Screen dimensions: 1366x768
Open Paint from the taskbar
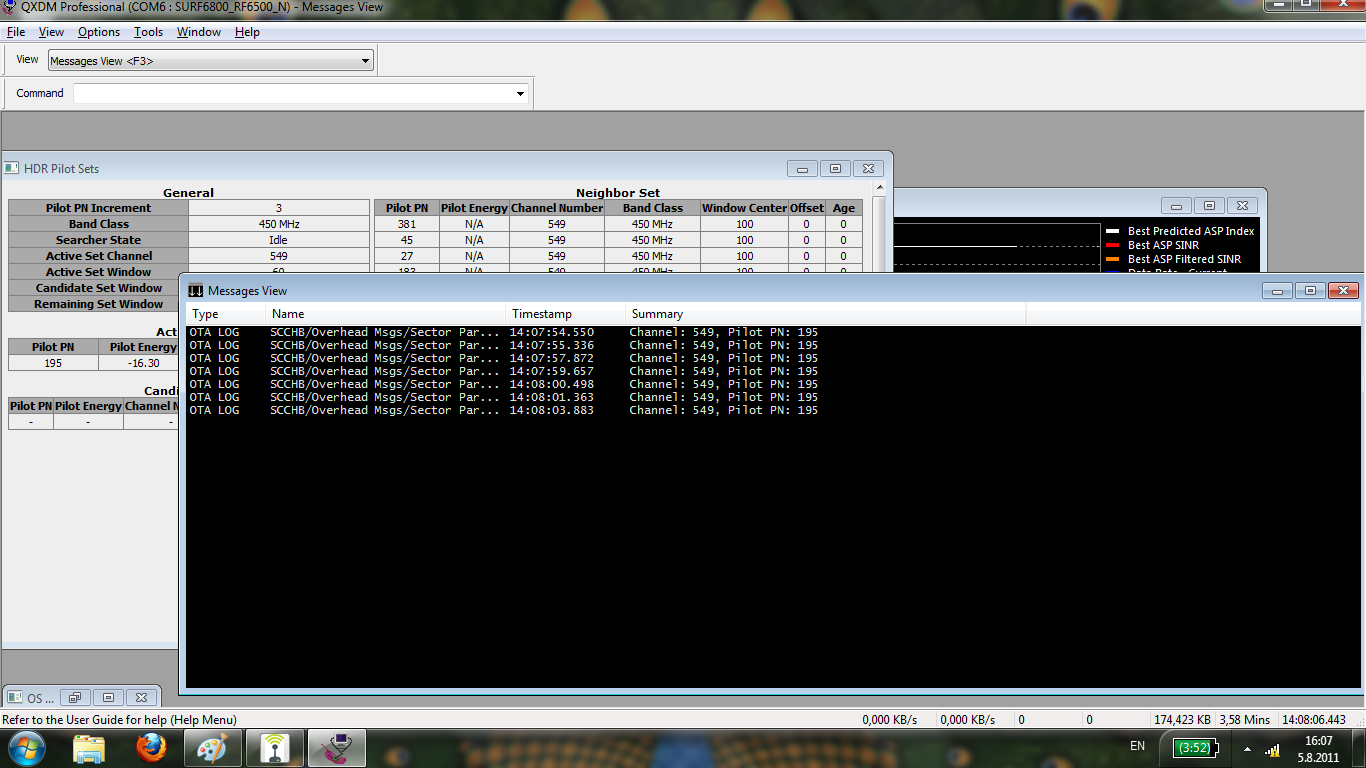tap(213, 748)
